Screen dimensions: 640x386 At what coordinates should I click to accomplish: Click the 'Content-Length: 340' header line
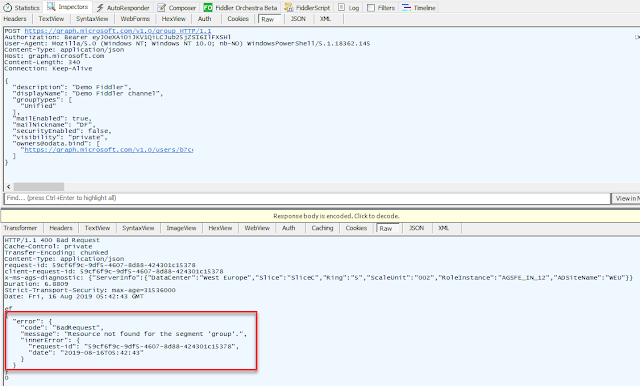[x=42, y=62]
